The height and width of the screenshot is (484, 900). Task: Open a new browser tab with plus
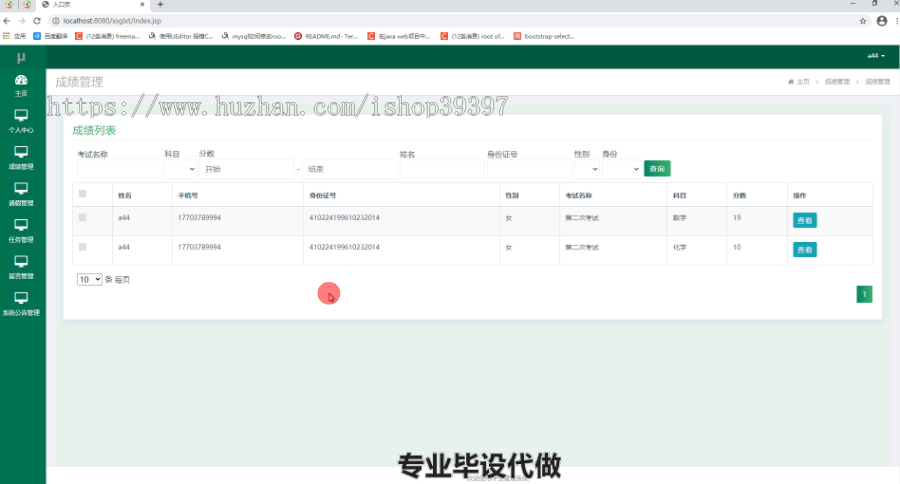coord(160,5)
